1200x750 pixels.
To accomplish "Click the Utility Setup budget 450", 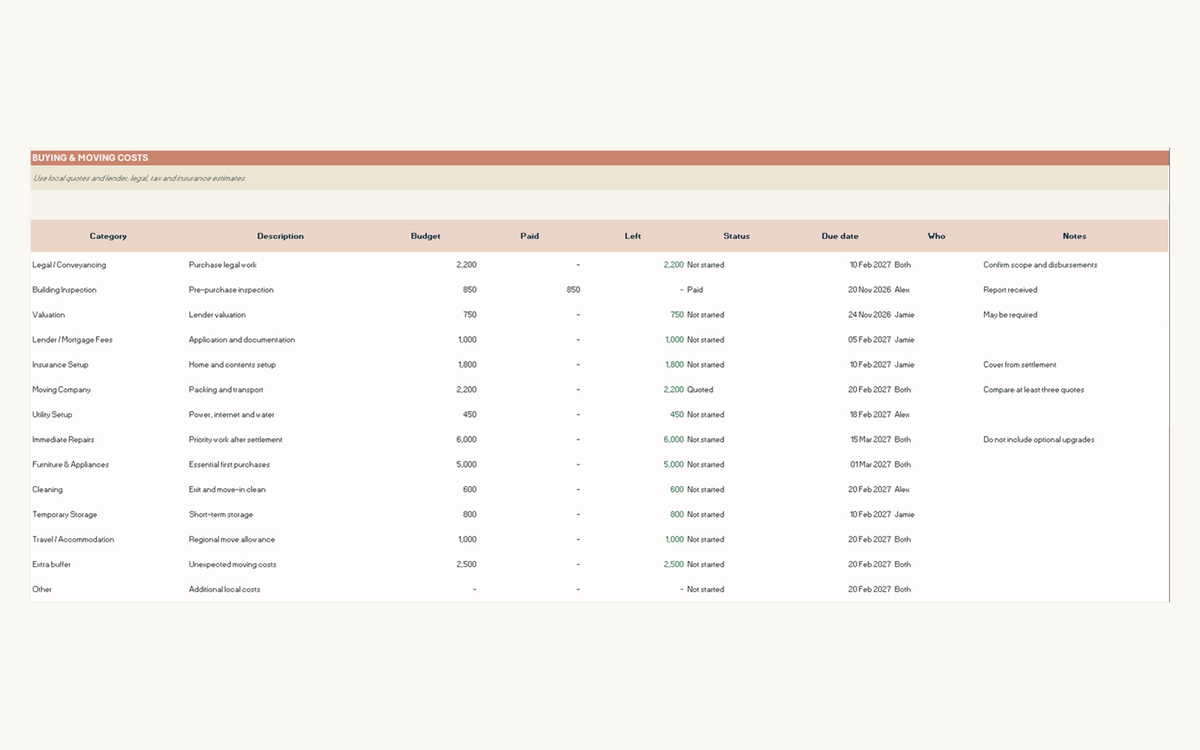I will click(469, 415).
